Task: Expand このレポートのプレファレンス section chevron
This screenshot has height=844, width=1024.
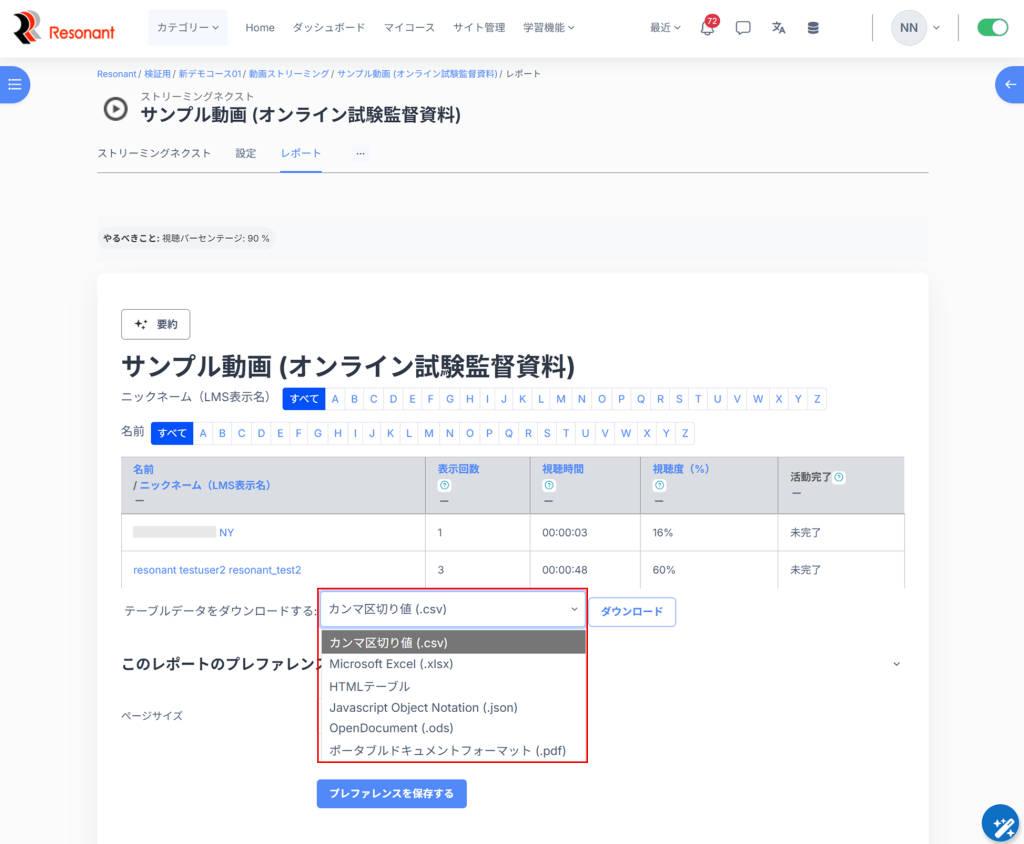Action: [896, 664]
